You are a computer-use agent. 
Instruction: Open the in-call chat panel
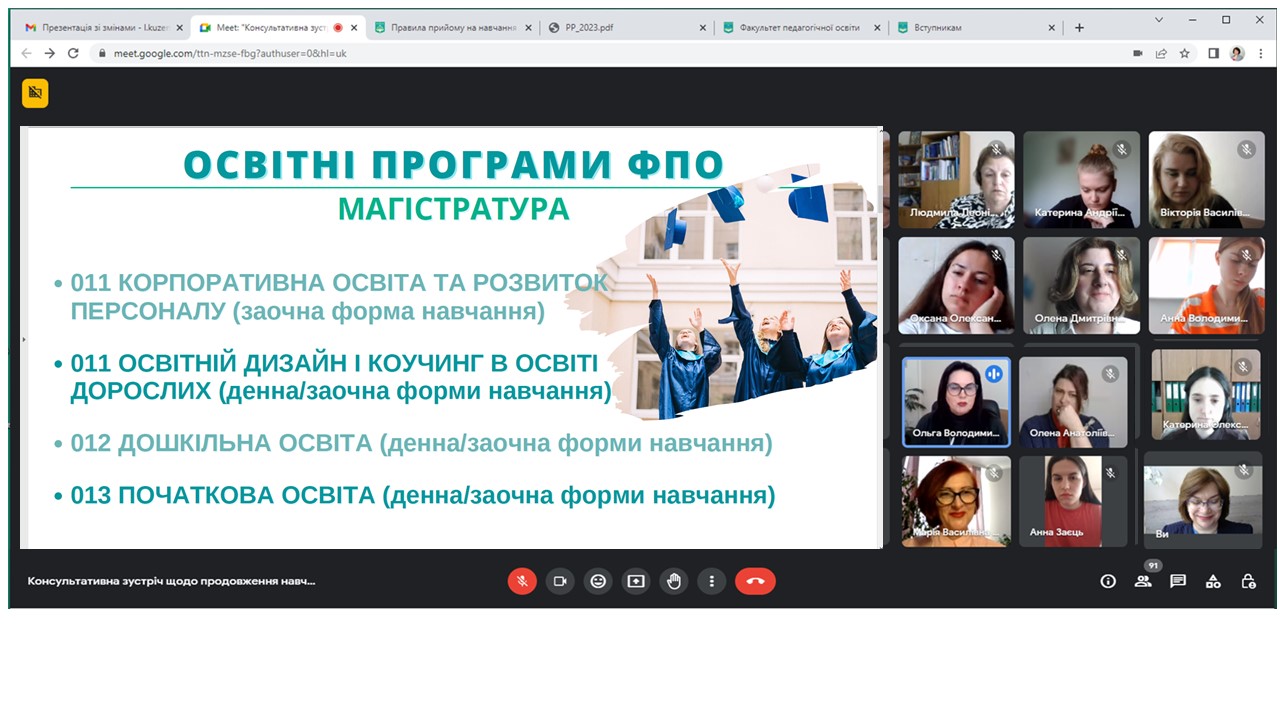[1178, 581]
